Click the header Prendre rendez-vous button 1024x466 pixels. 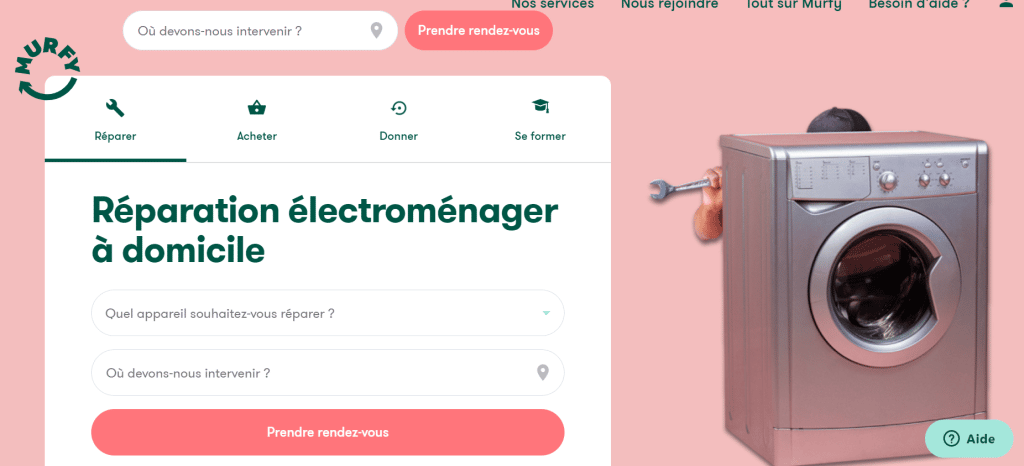click(479, 30)
